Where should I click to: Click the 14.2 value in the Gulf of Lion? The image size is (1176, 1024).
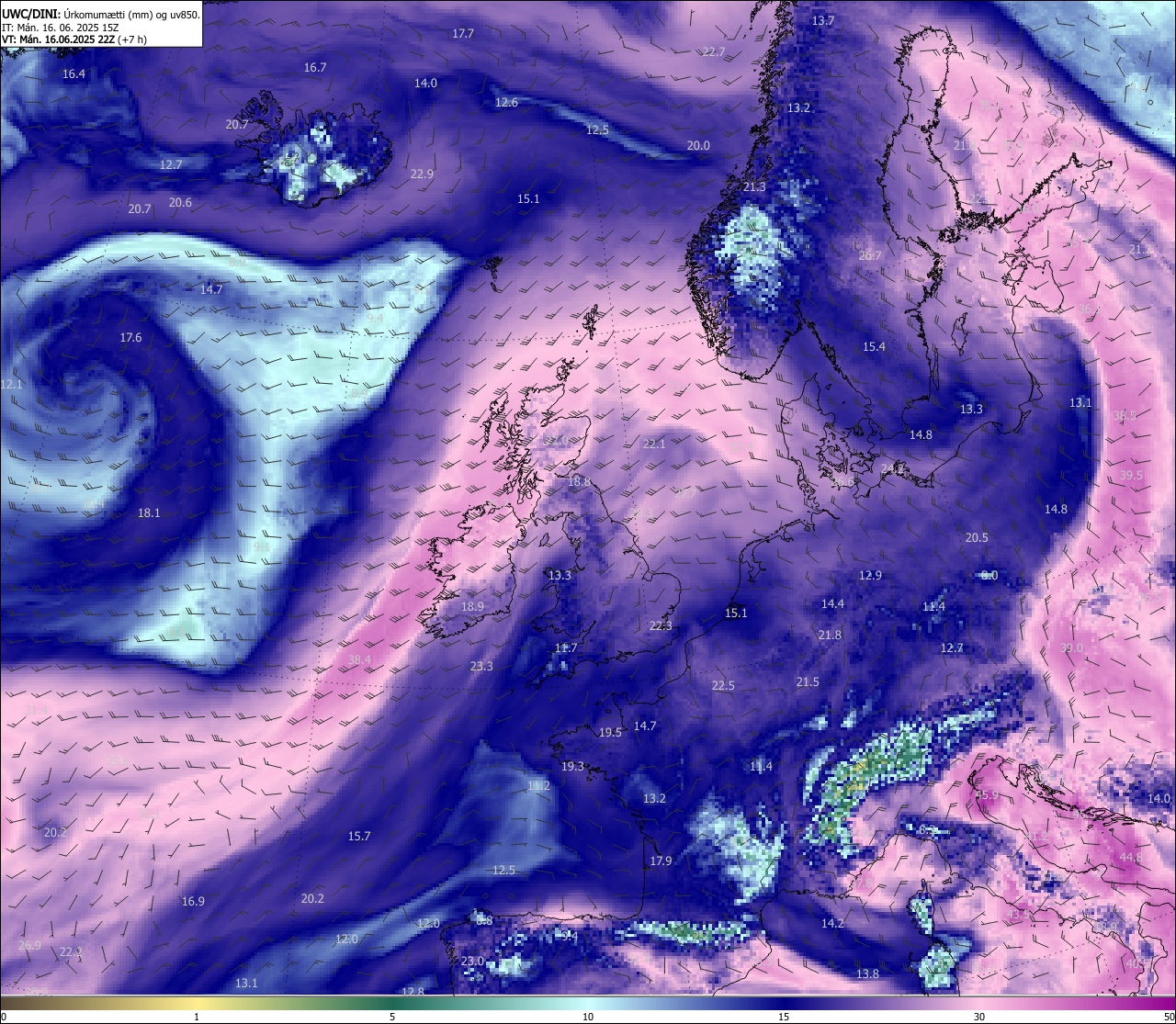pos(832,923)
